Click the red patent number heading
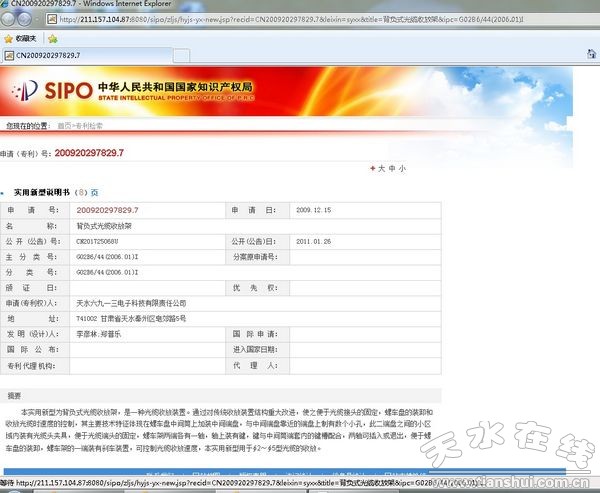This screenshot has height=493, width=600. point(88,152)
